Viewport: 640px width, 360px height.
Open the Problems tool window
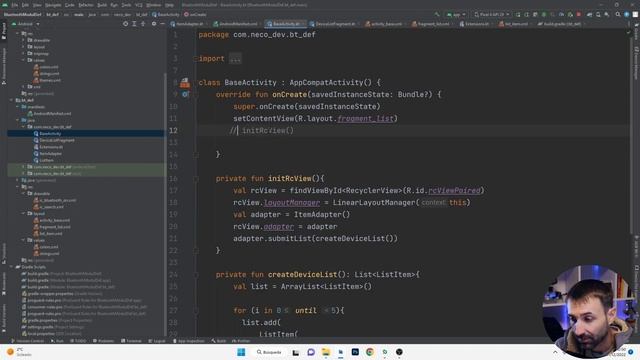click(104, 341)
